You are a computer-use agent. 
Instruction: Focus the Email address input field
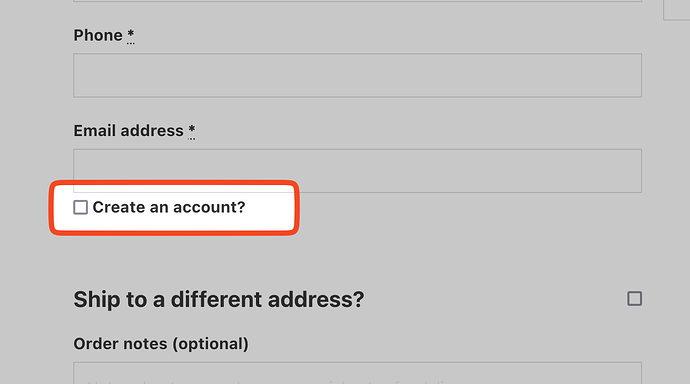click(x=357, y=171)
